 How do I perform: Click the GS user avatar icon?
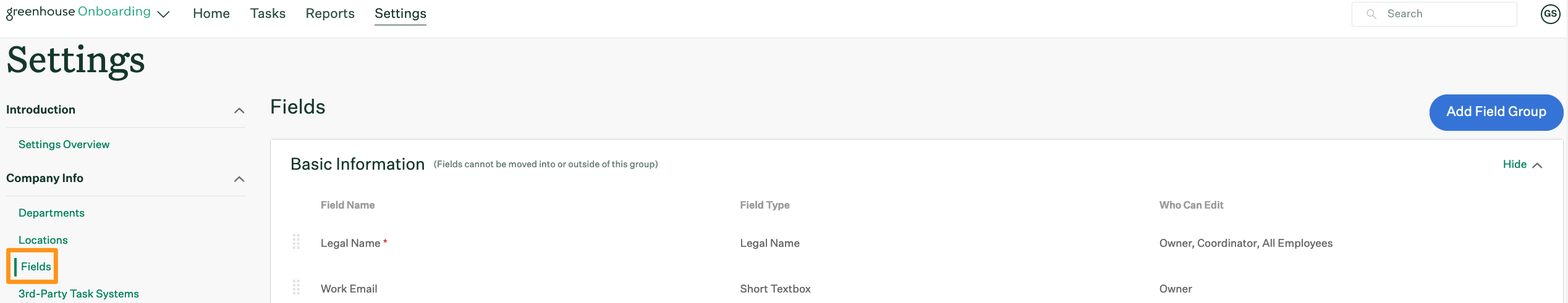tap(1550, 14)
